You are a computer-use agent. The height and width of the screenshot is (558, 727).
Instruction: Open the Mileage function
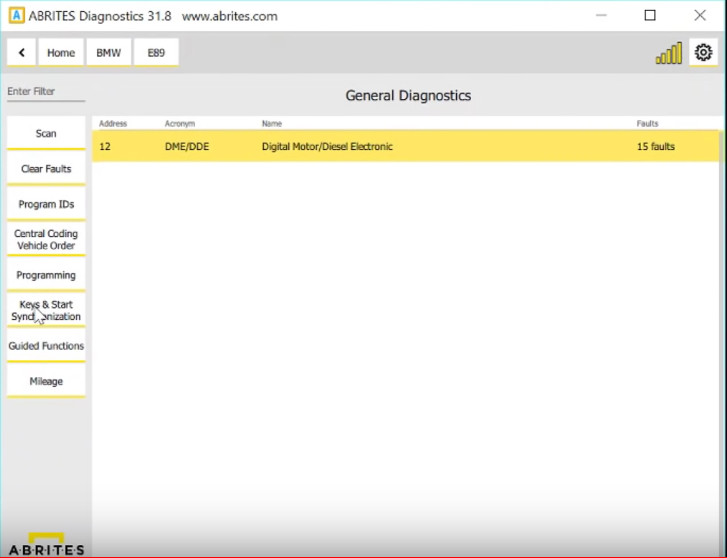pos(46,381)
